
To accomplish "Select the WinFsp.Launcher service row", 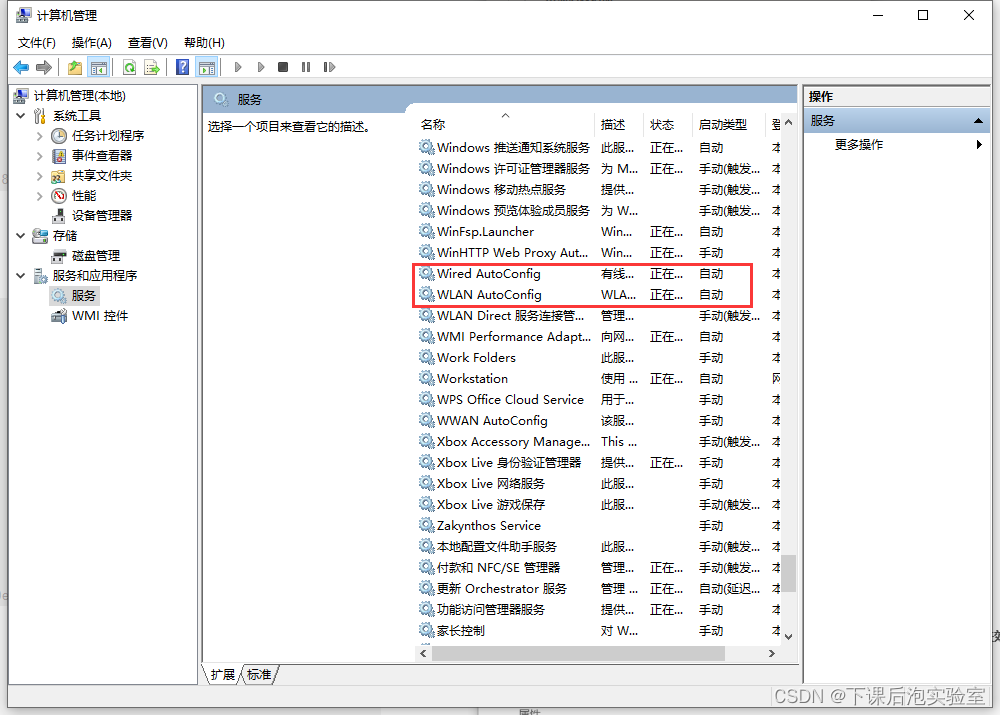I will (x=599, y=232).
